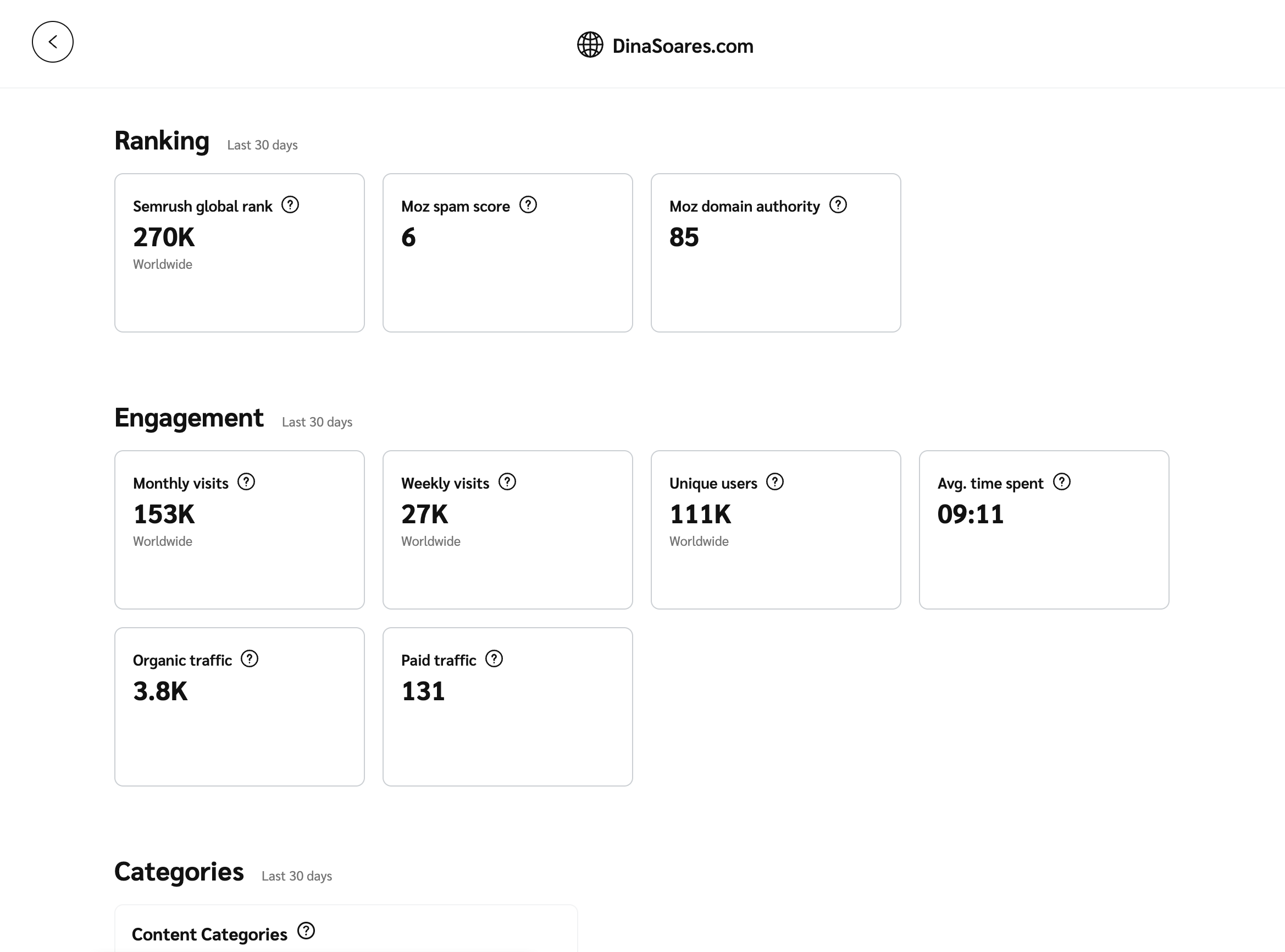The image size is (1285, 952).
Task: Click Monthly visits help icon
Action: coord(246,481)
